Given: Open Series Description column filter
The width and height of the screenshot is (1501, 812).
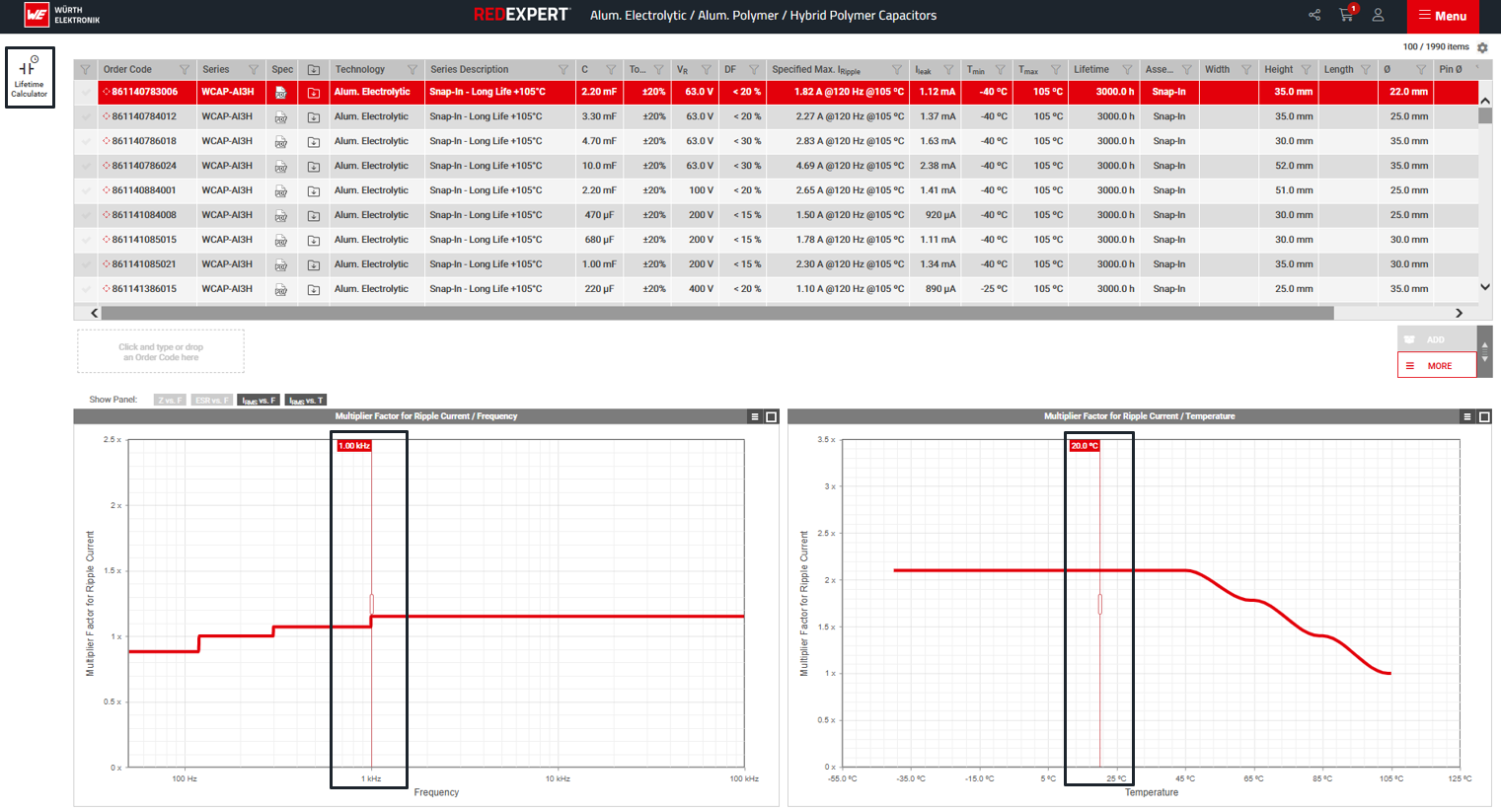Looking at the screenshot, I should 563,69.
